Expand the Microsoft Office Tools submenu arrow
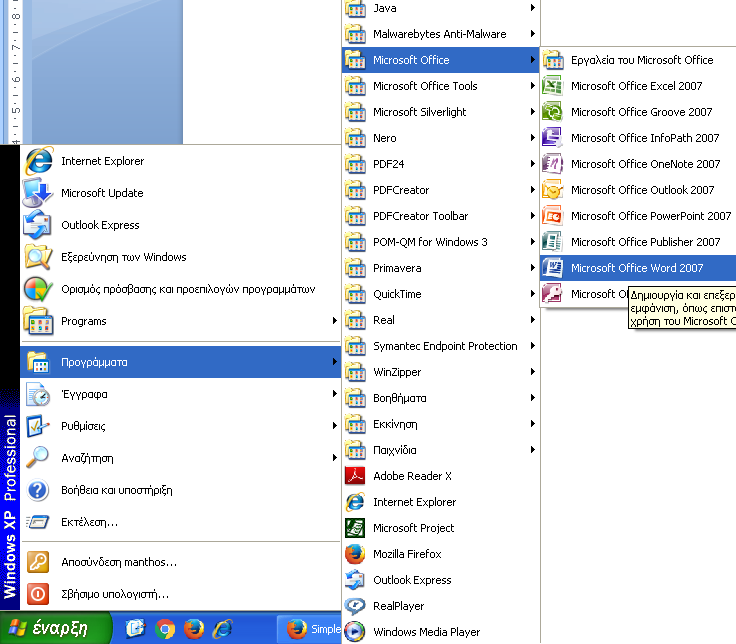This screenshot has height=644, width=736. point(533,85)
